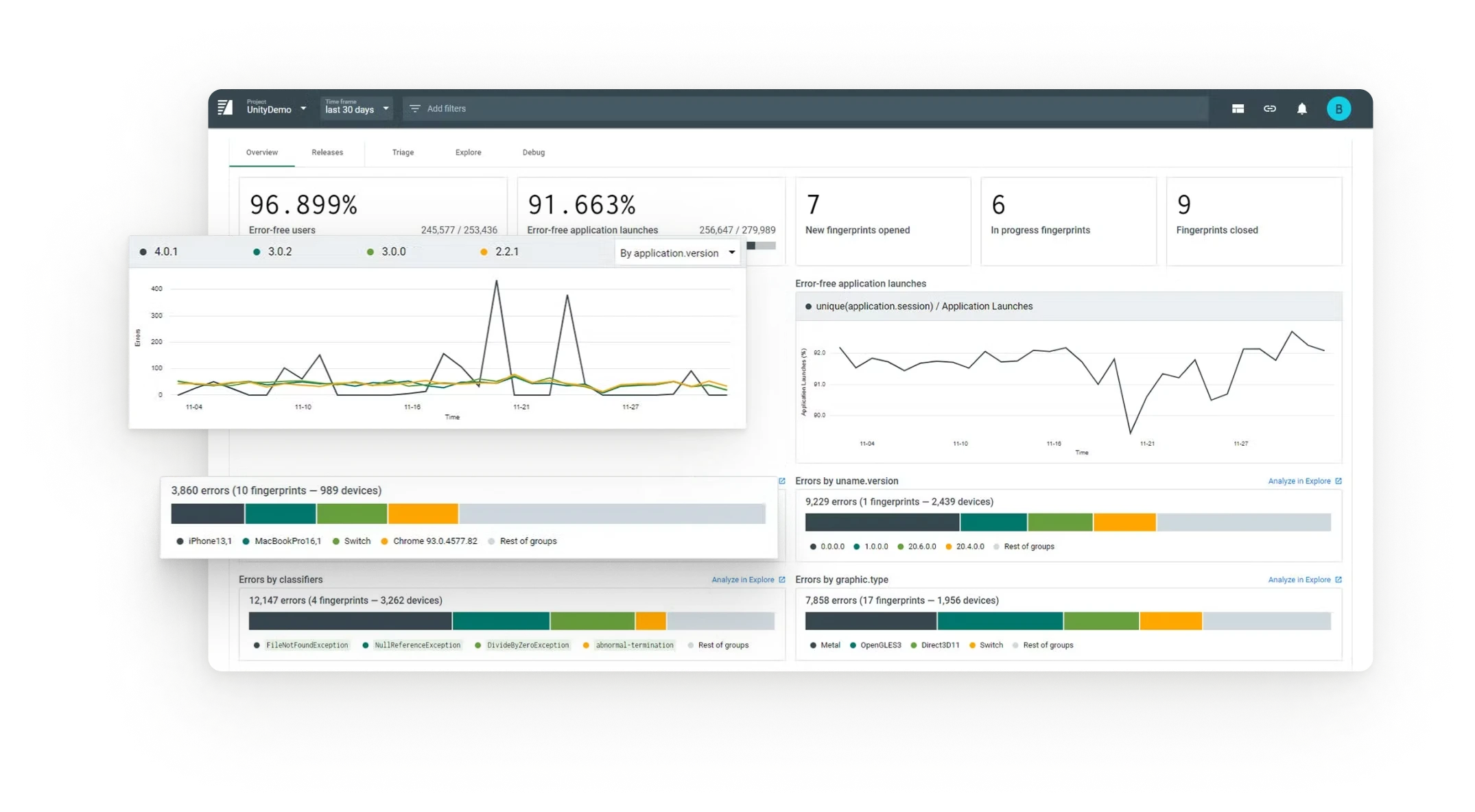This screenshot has height=812, width=1475.
Task: Open the UnityDemo project dropdown
Action: click(x=276, y=108)
